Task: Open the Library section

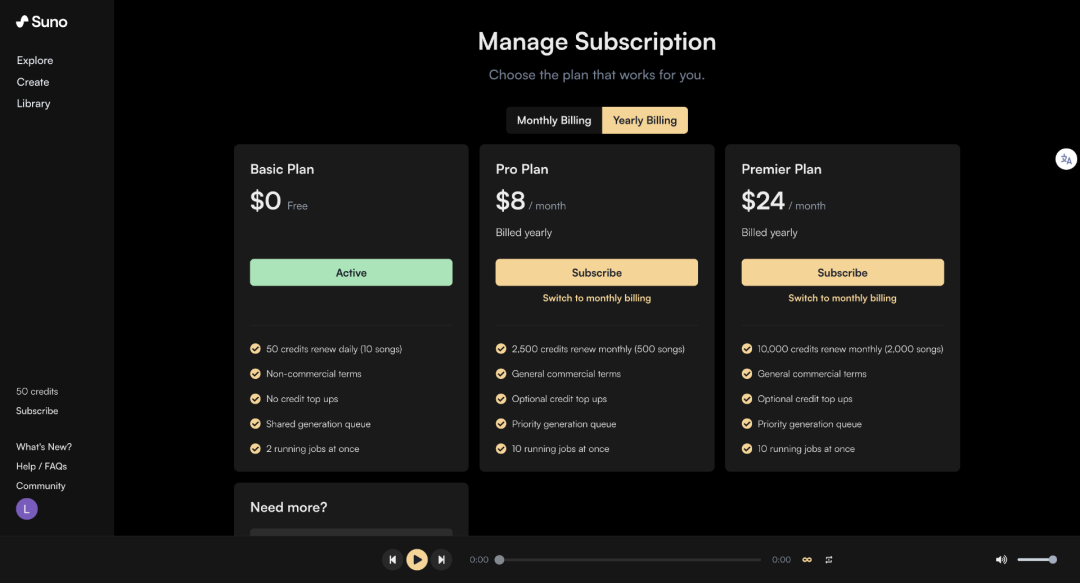Action: pos(34,103)
